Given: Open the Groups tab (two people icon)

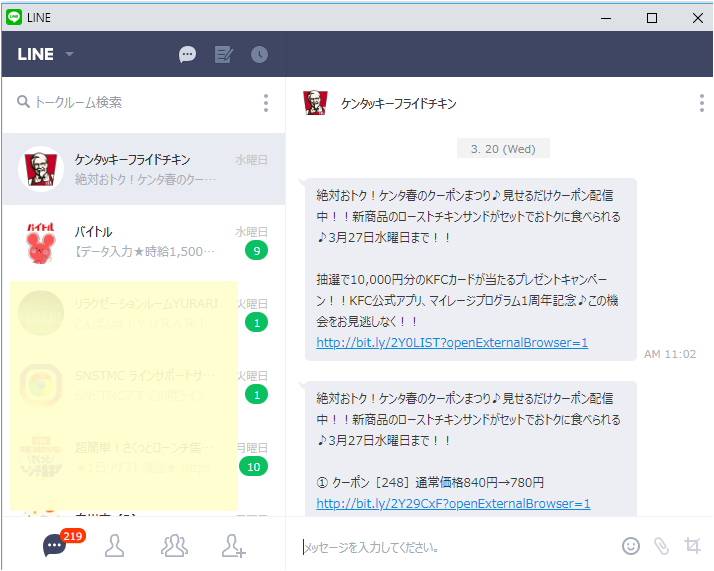Looking at the screenshot, I should 174,546.
